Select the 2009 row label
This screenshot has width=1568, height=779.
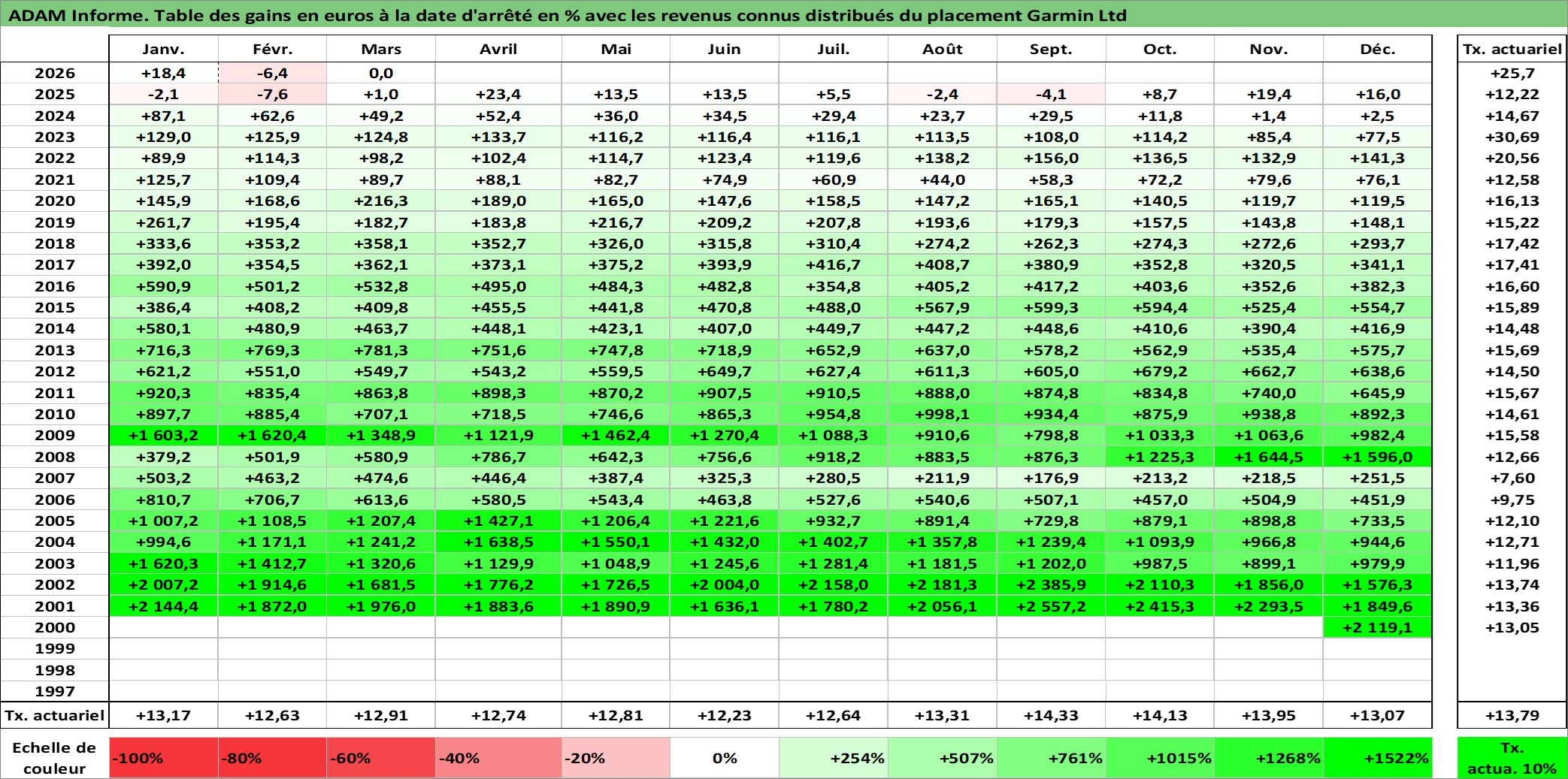point(55,435)
